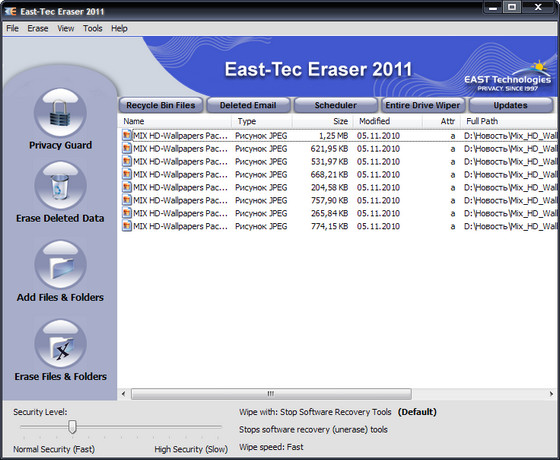Click the size cell 204,58 KB

[329, 188]
